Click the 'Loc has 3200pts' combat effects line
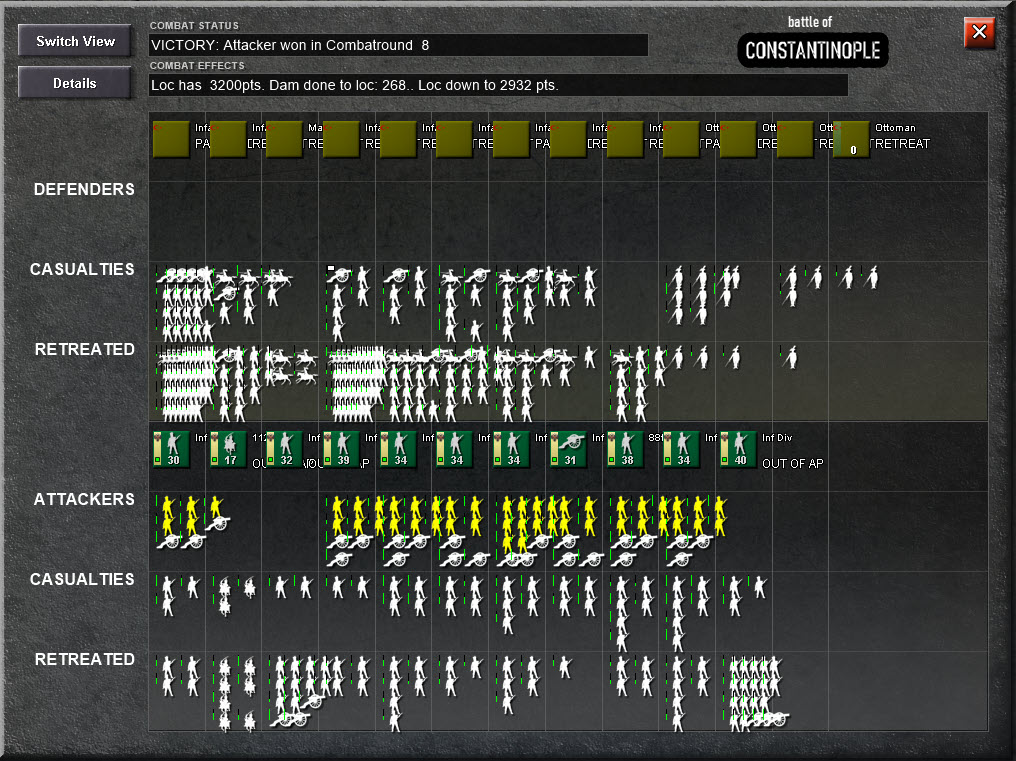 [x=498, y=86]
